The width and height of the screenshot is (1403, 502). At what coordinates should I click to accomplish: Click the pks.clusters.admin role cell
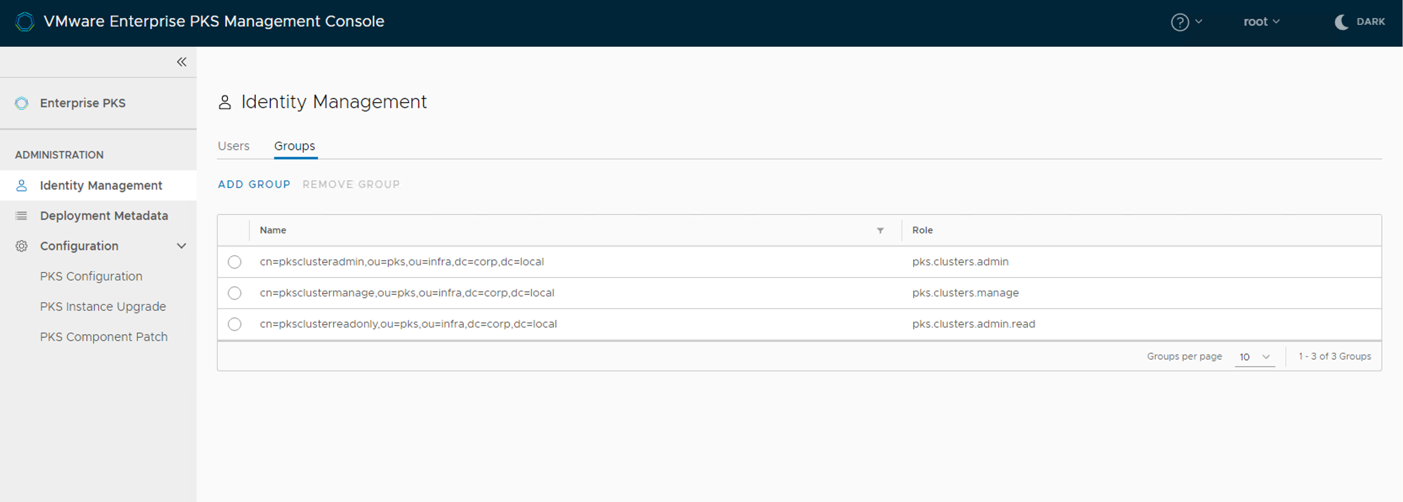pos(960,262)
